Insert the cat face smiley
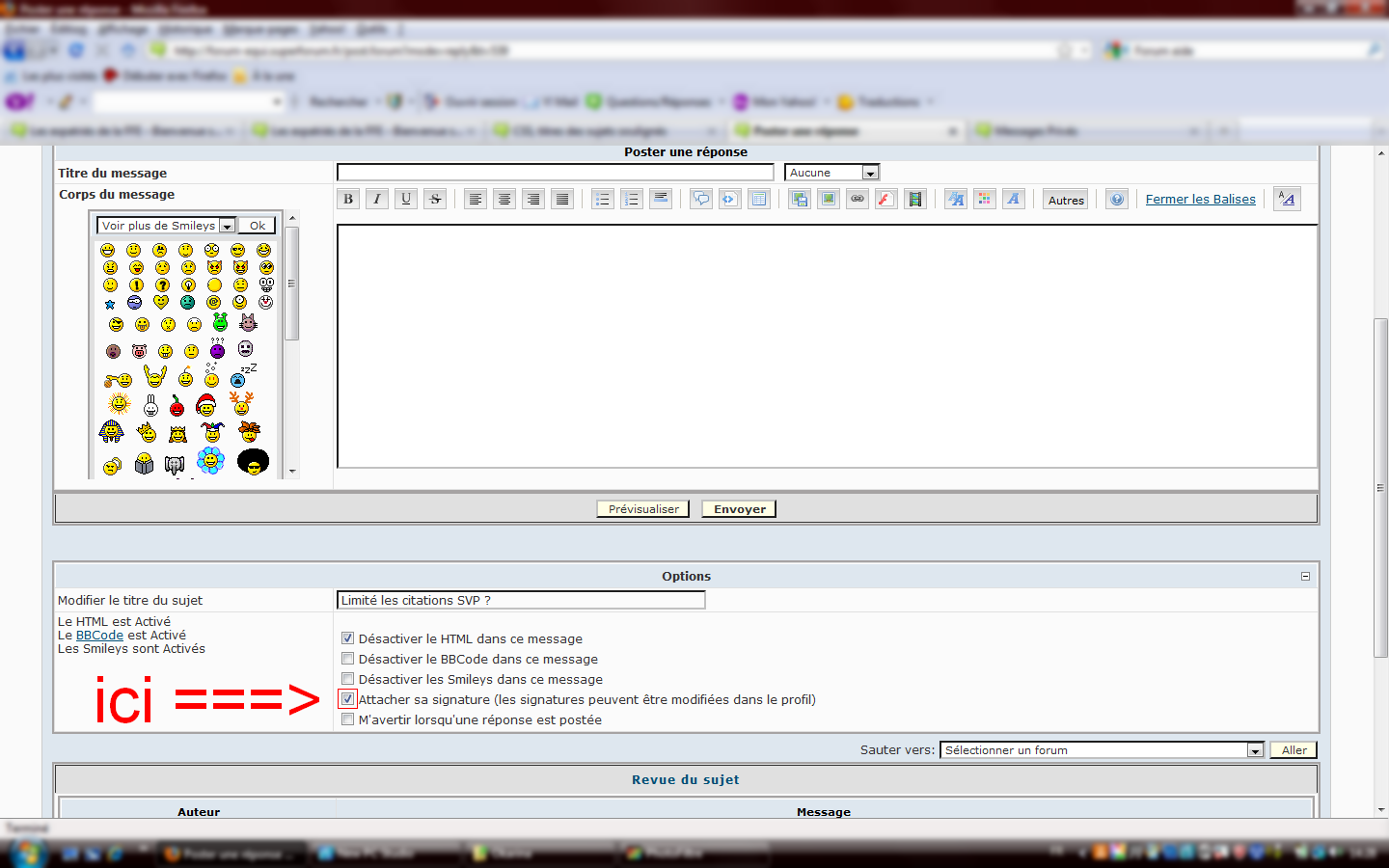This screenshot has height=868, width=1389. (248, 322)
